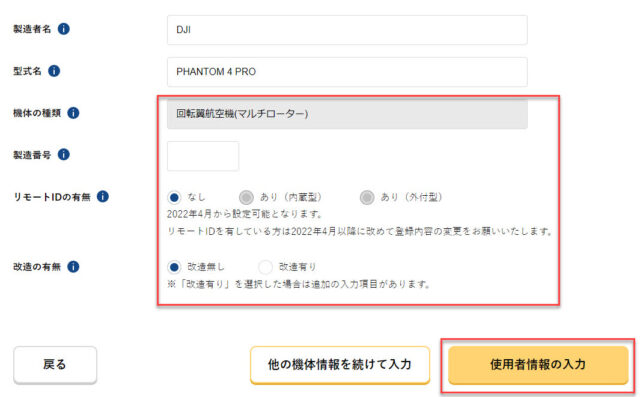Choose 改造有り radio button
Viewport: 640px width, 397px height.
(x=265, y=267)
